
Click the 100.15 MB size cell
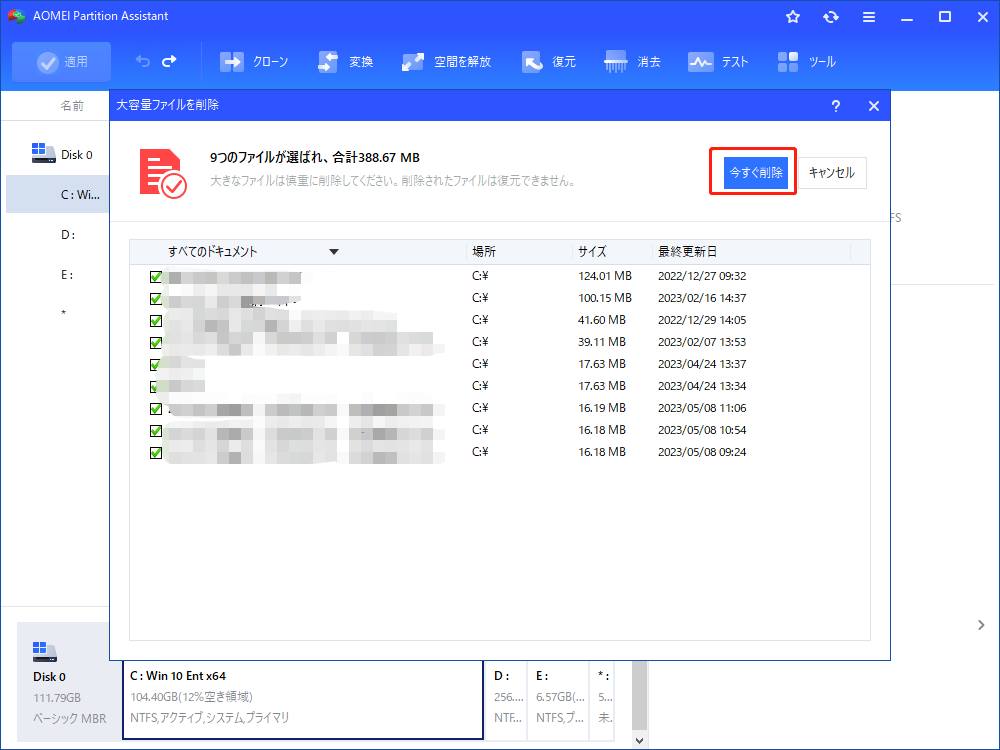pos(605,298)
